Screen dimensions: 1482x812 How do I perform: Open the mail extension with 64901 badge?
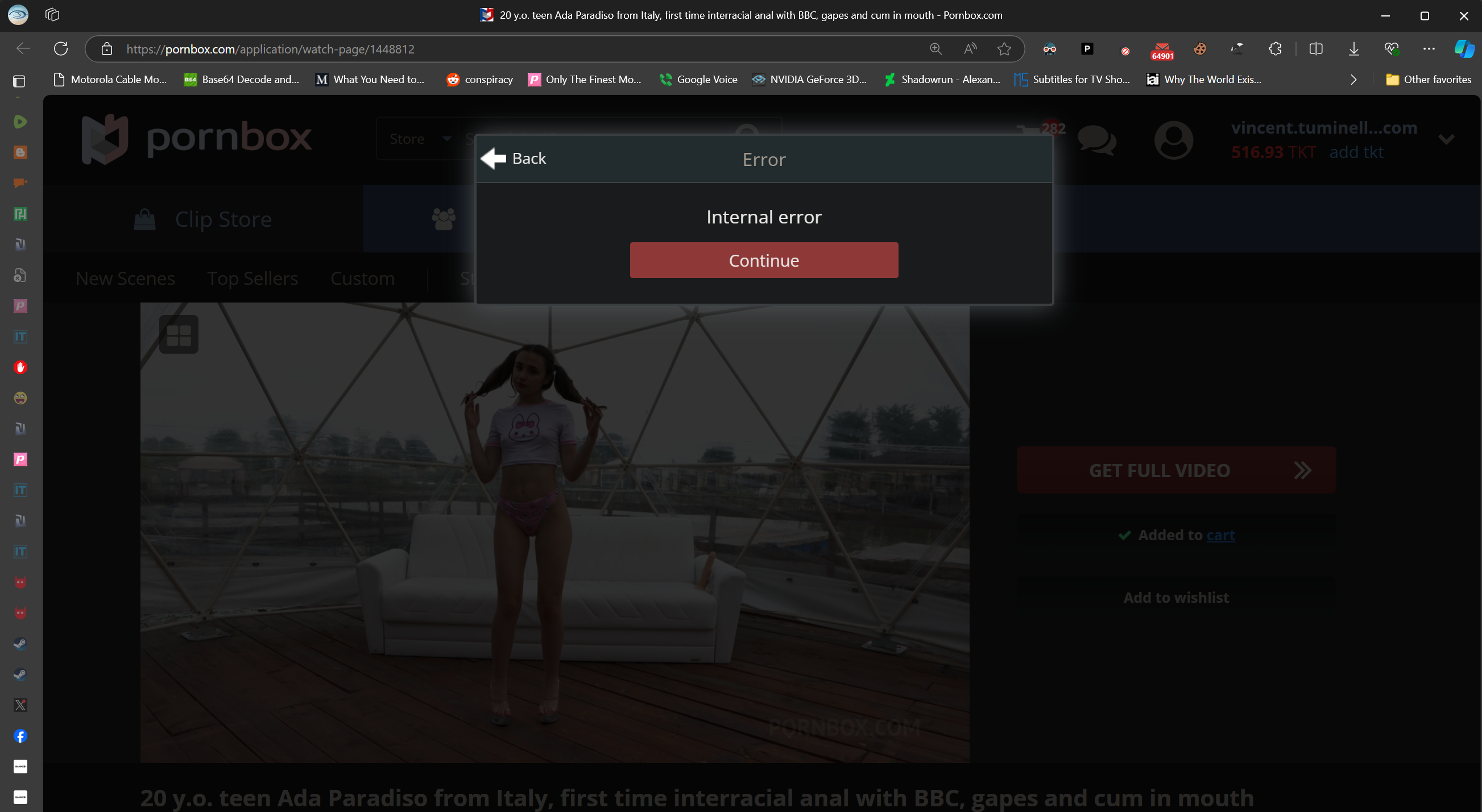pyautogui.click(x=1162, y=49)
